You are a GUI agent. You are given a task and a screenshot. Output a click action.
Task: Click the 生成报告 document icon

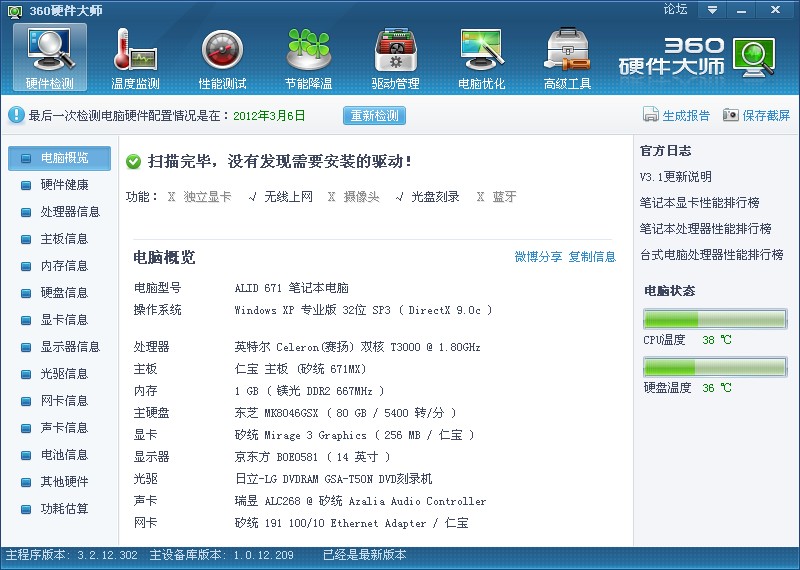651,115
